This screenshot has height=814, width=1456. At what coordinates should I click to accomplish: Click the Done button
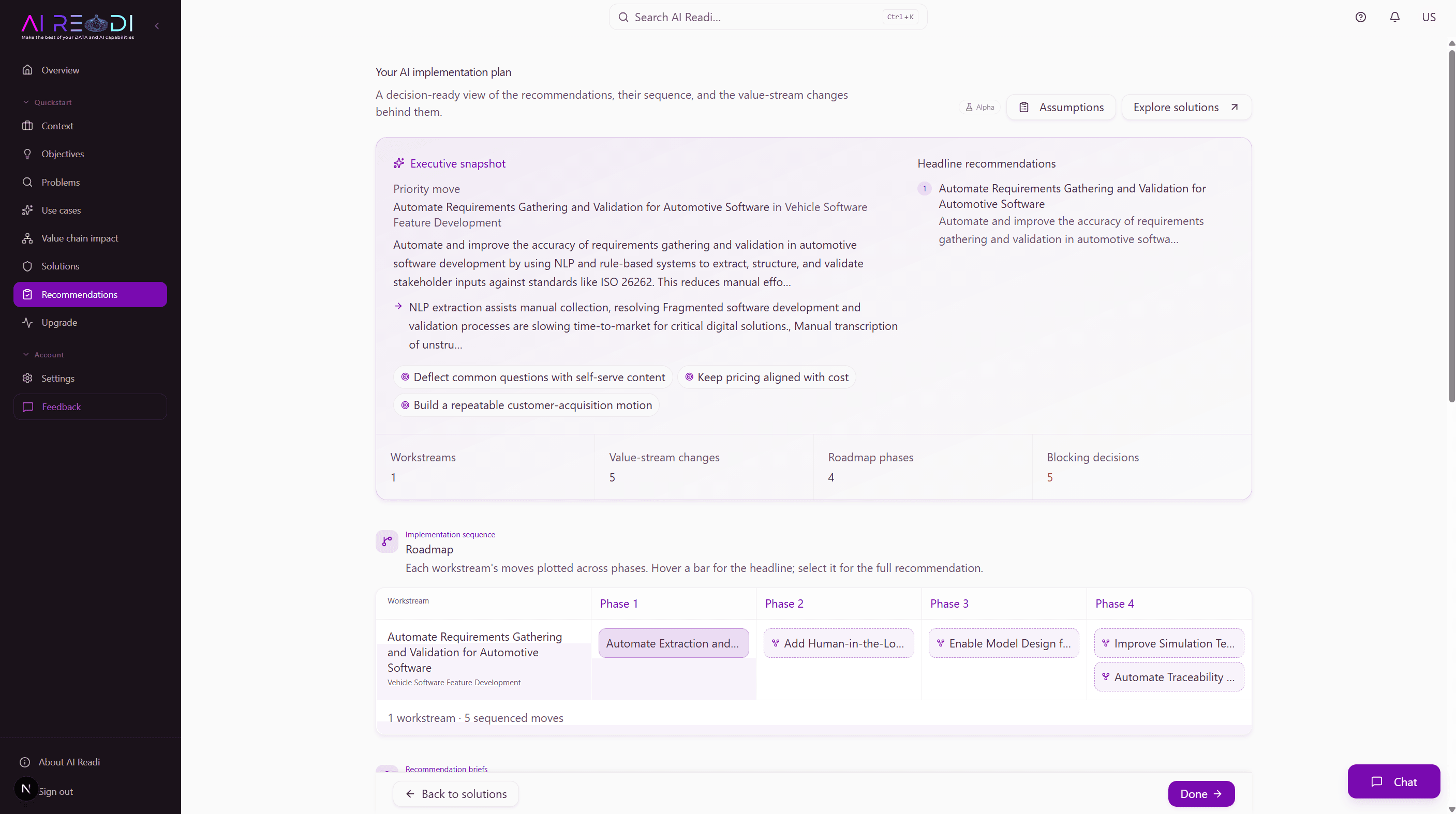click(x=1201, y=794)
